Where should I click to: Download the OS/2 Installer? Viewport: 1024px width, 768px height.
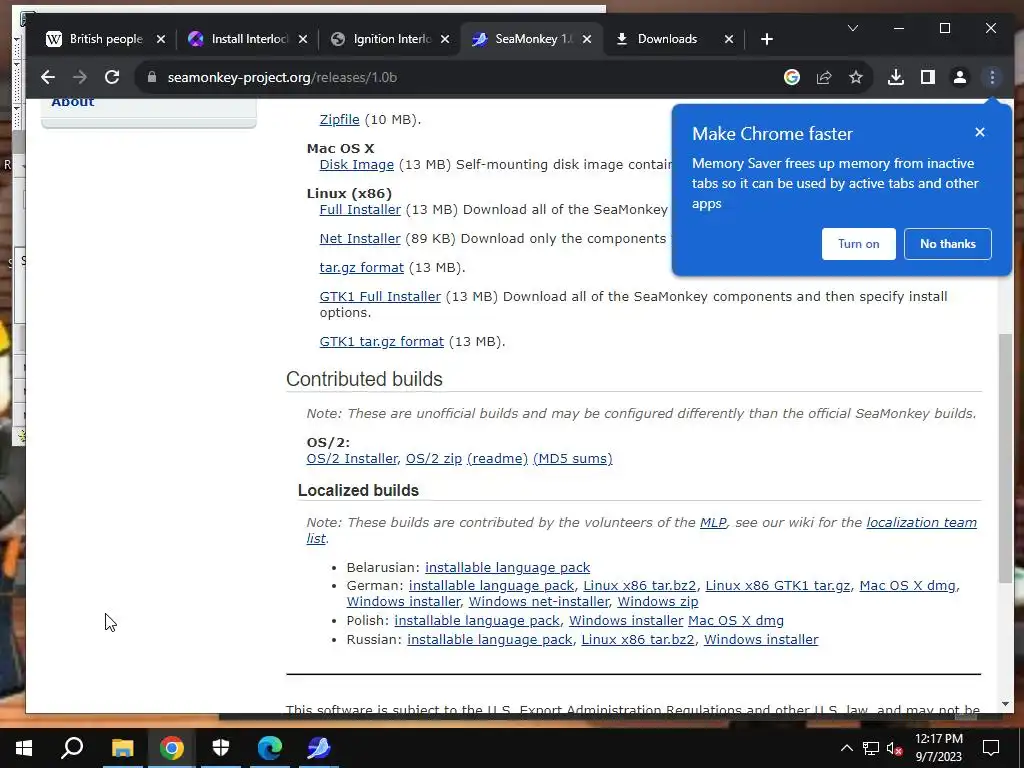[x=352, y=458]
